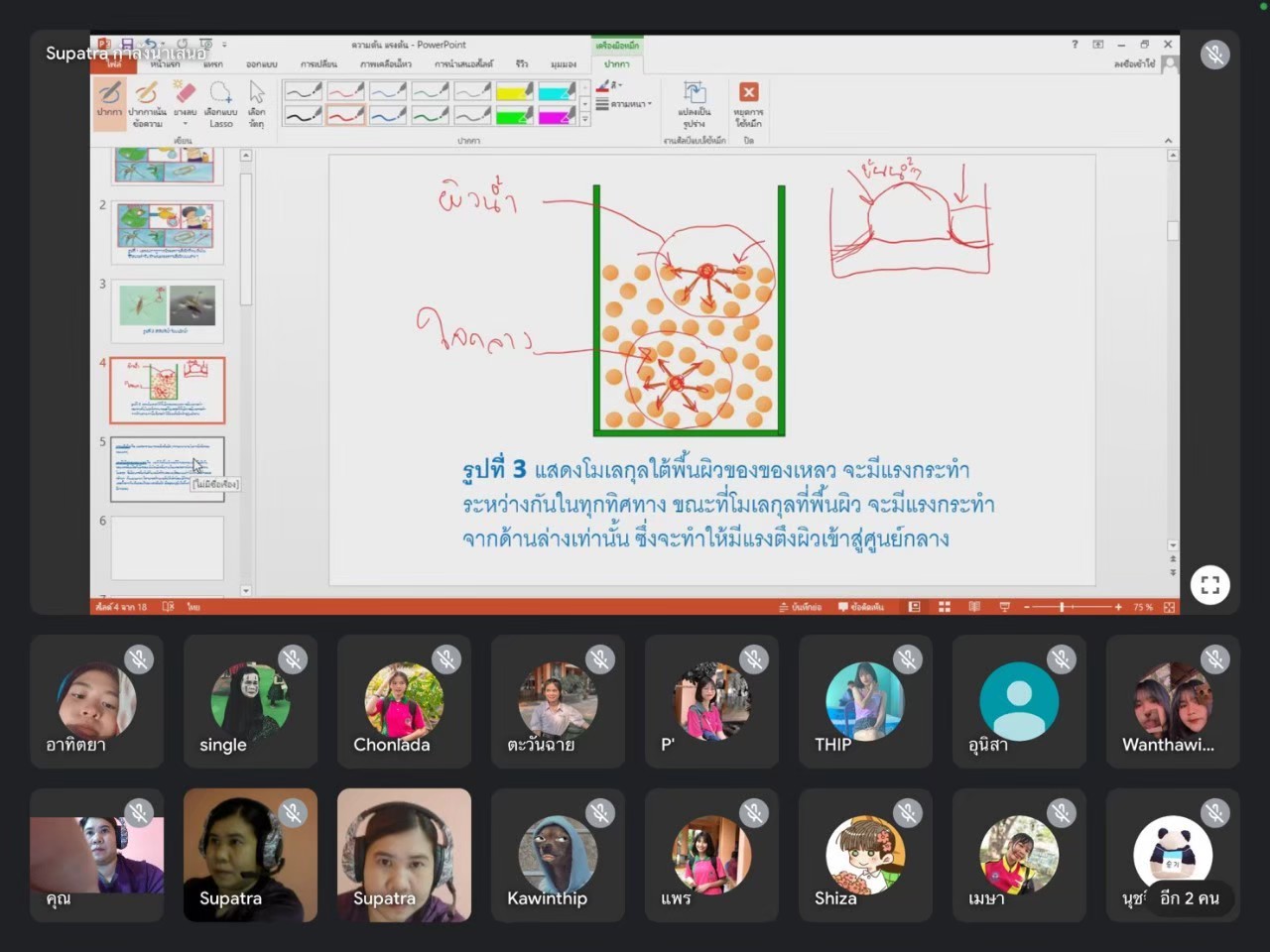Switch to Slide Sorter view
Screen dimensions: 1270x952
(945, 607)
